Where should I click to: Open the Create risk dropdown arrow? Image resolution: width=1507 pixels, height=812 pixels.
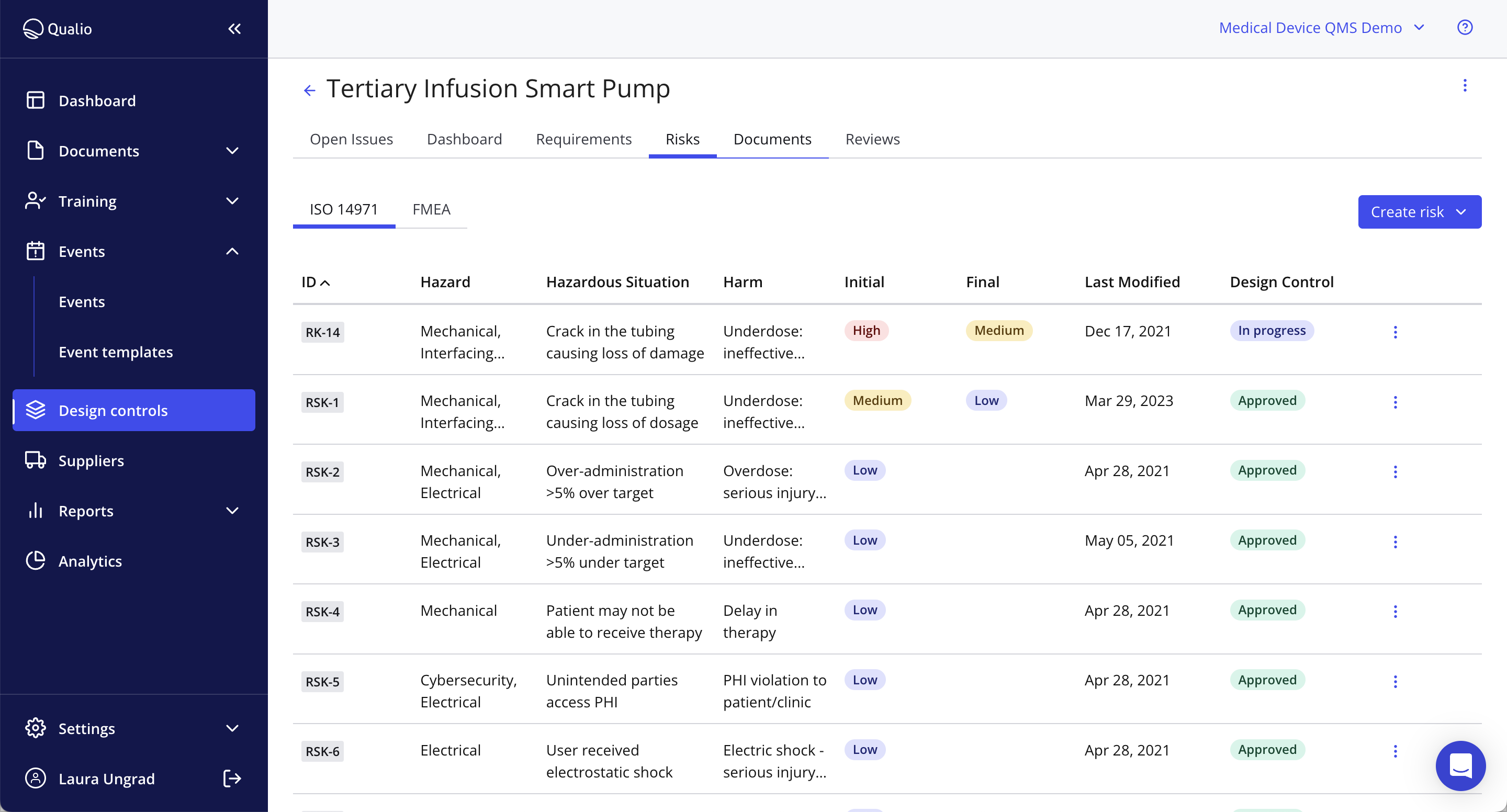pos(1461,211)
